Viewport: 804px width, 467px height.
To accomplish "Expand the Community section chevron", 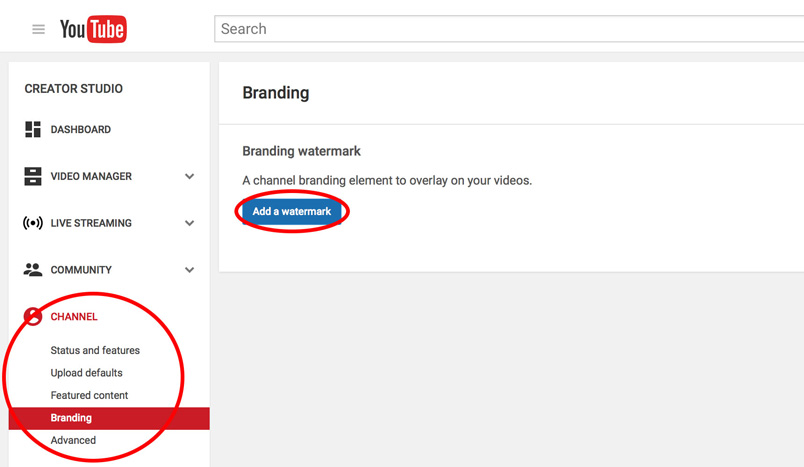I will (x=189, y=270).
